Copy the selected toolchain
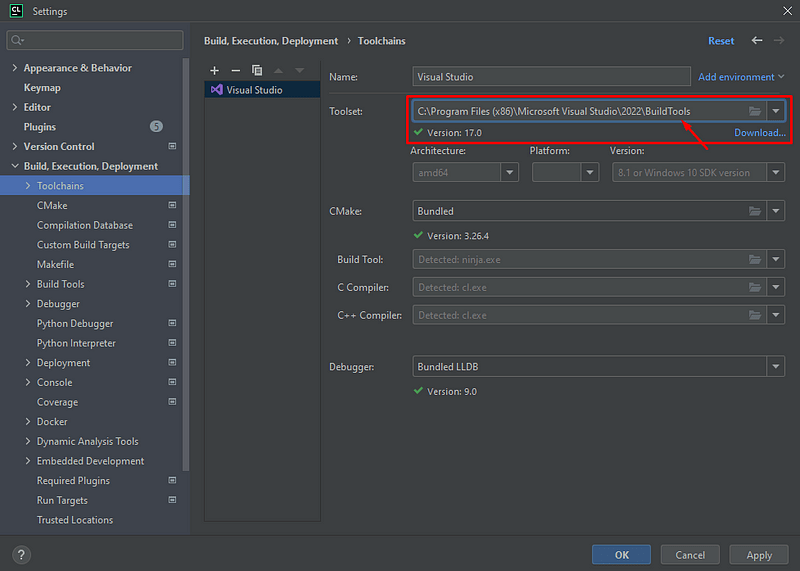This screenshot has width=800, height=571. [257, 70]
